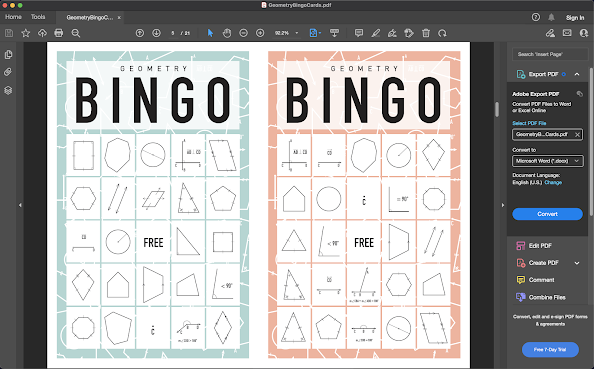Open page thumbnails panel
Image resolution: width=594 pixels, height=369 pixels.
(x=8, y=55)
